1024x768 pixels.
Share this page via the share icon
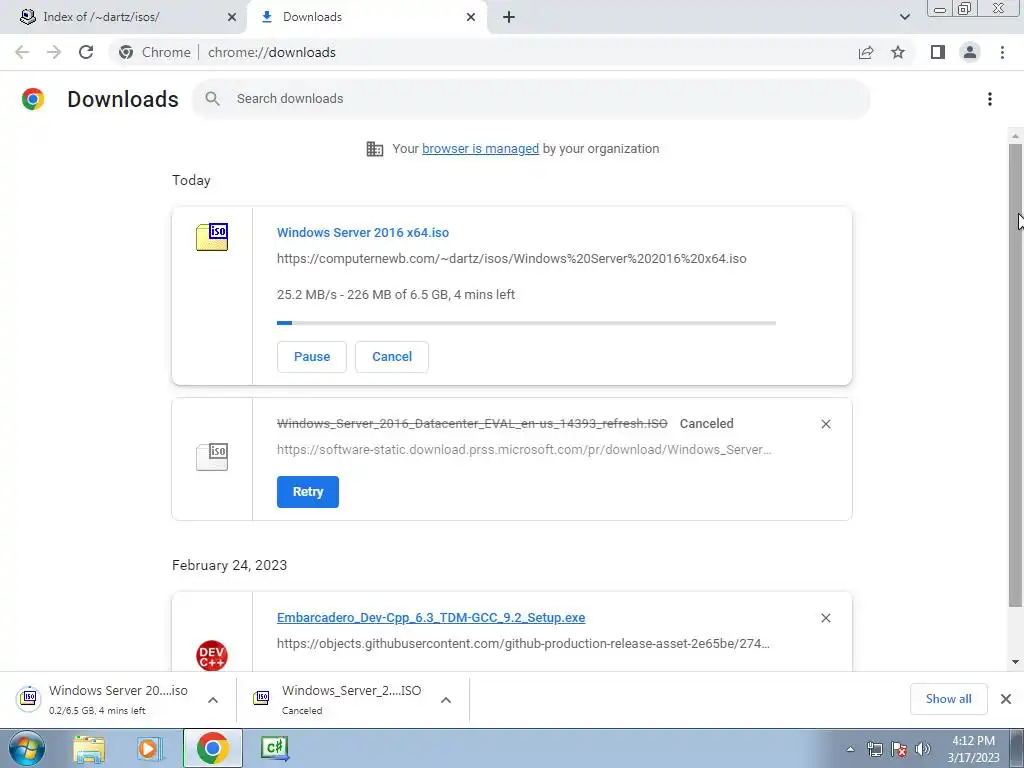click(x=866, y=52)
